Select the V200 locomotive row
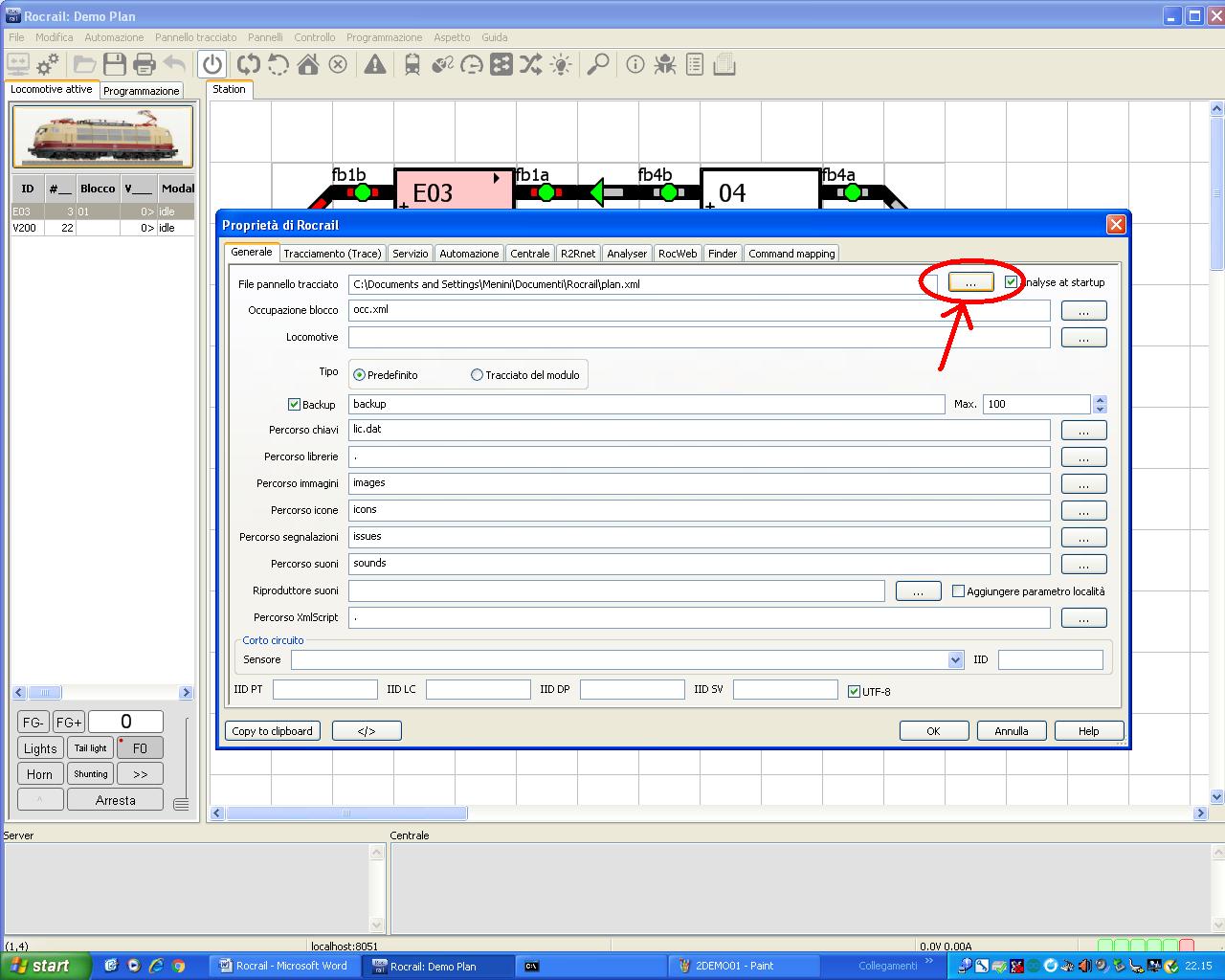The height and width of the screenshot is (980, 1225). click(102, 228)
